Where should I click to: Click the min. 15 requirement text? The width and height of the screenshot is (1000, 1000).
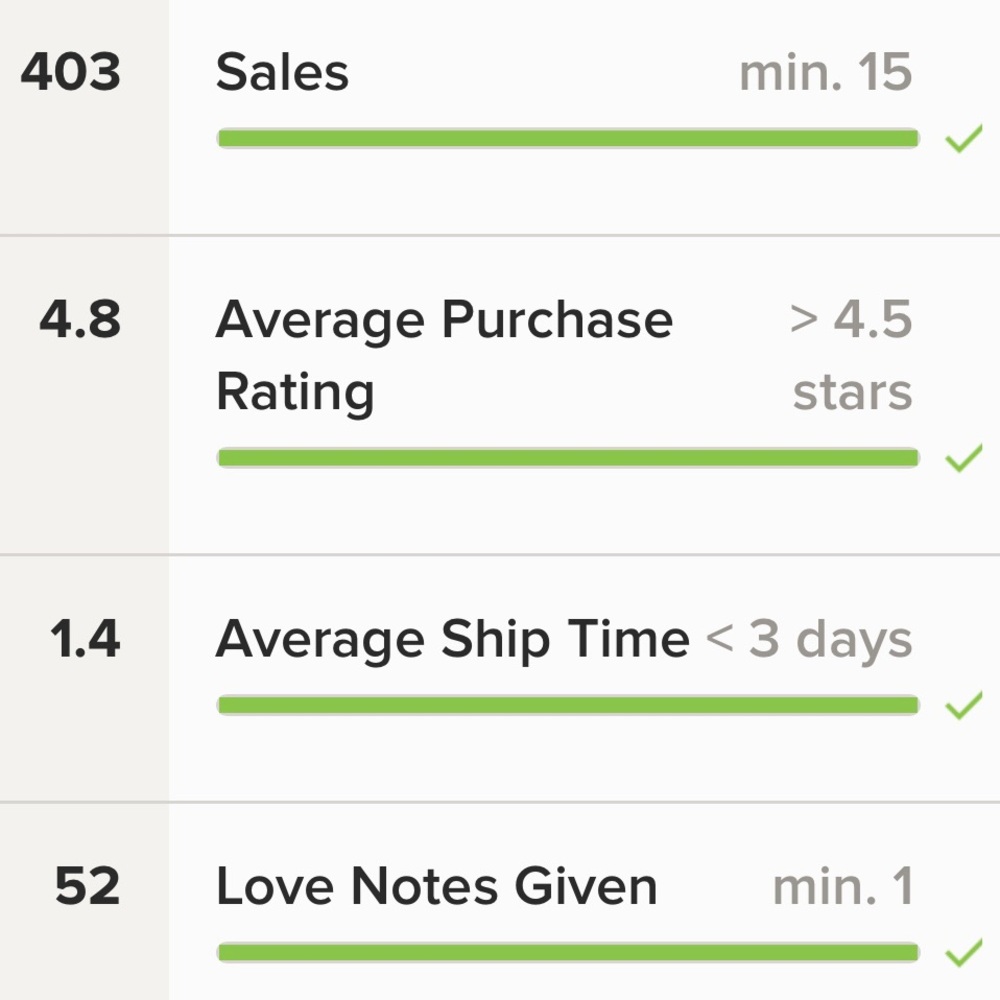click(x=825, y=73)
